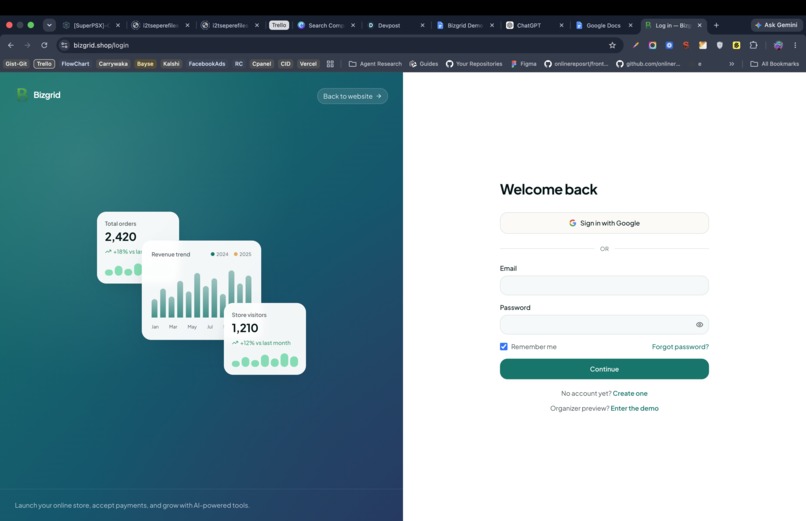The height and width of the screenshot is (521, 806).
Task: Switch to the ChatGPT tab
Action: (x=533, y=25)
